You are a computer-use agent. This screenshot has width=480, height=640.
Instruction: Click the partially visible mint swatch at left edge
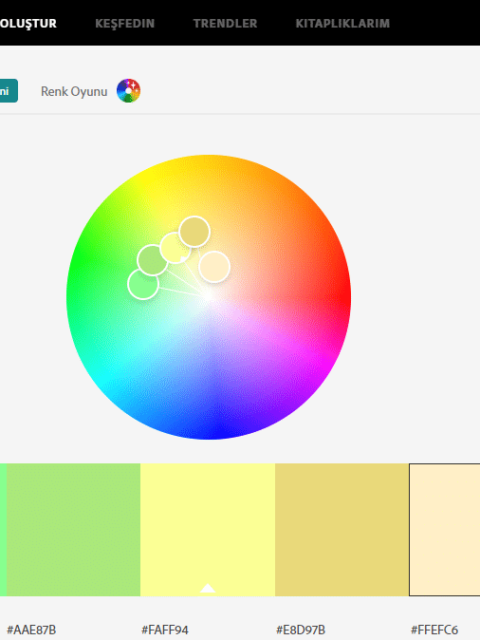pyautogui.click(x=3, y=529)
